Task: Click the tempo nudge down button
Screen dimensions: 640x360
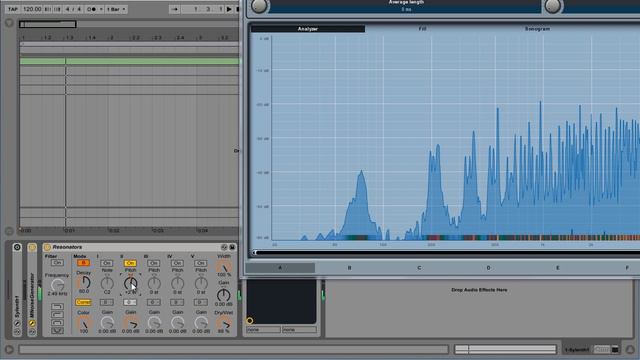Action: [x=48, y=9]
